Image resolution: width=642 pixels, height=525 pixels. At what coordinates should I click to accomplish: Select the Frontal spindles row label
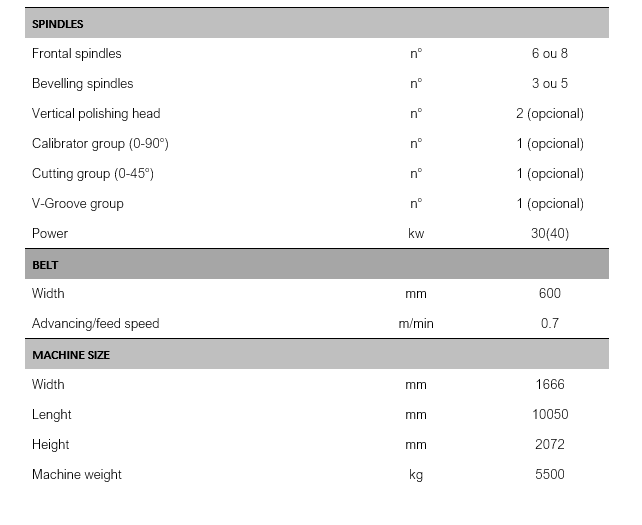coord(77,54)
